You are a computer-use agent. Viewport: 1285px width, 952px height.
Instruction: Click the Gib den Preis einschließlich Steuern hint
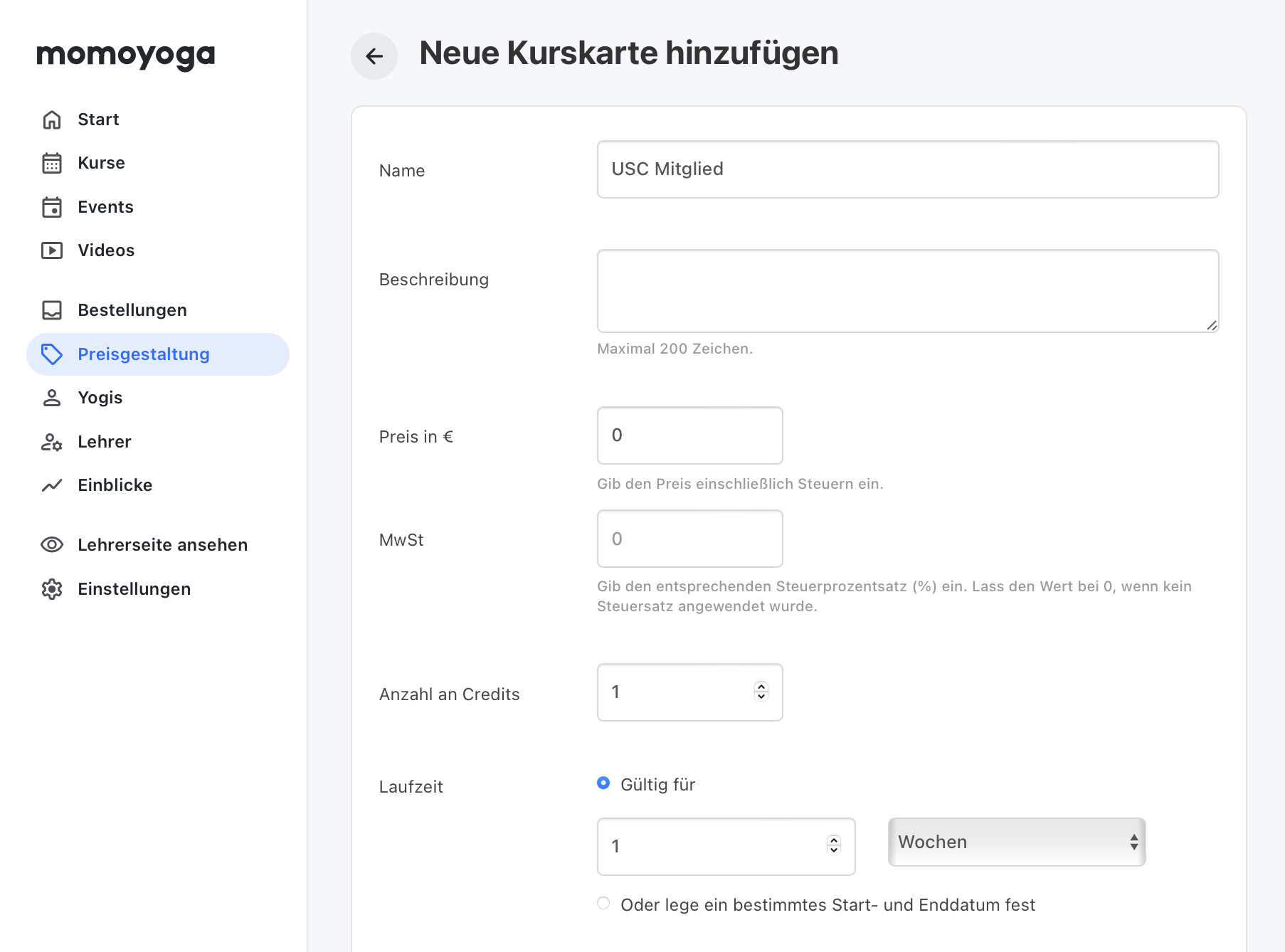tap(740, 484)
